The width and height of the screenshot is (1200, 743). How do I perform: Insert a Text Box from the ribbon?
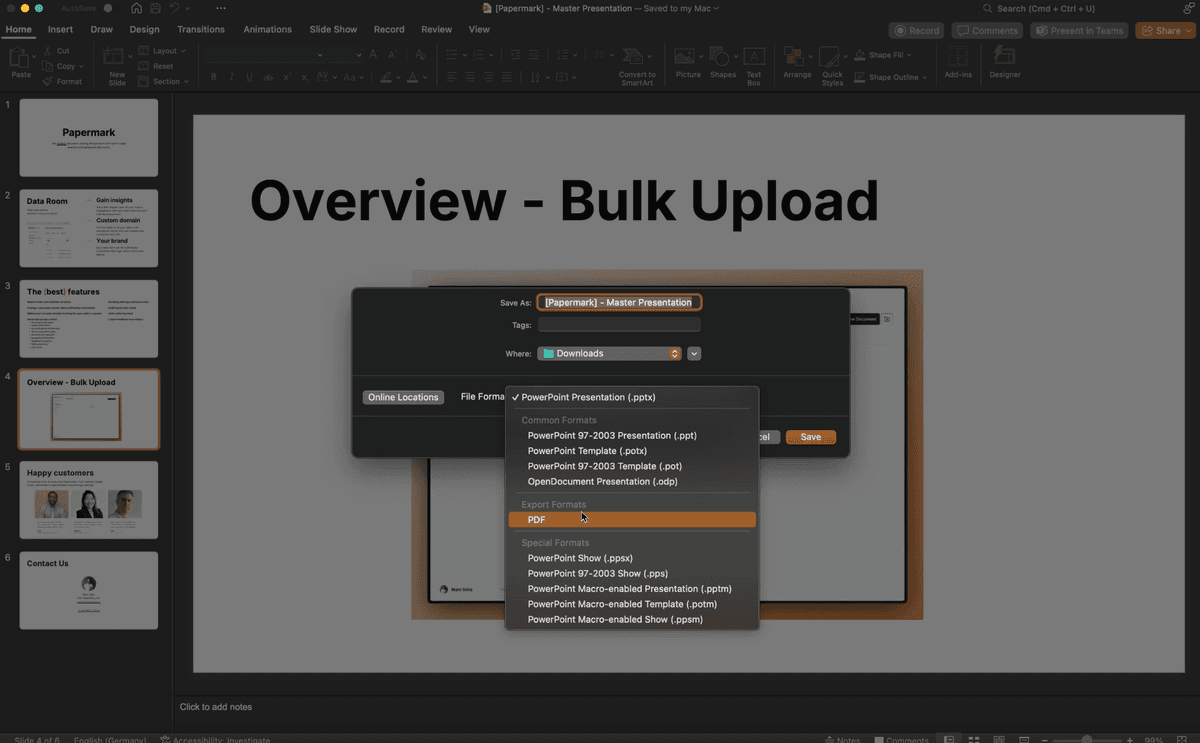(x=754, y=58)
